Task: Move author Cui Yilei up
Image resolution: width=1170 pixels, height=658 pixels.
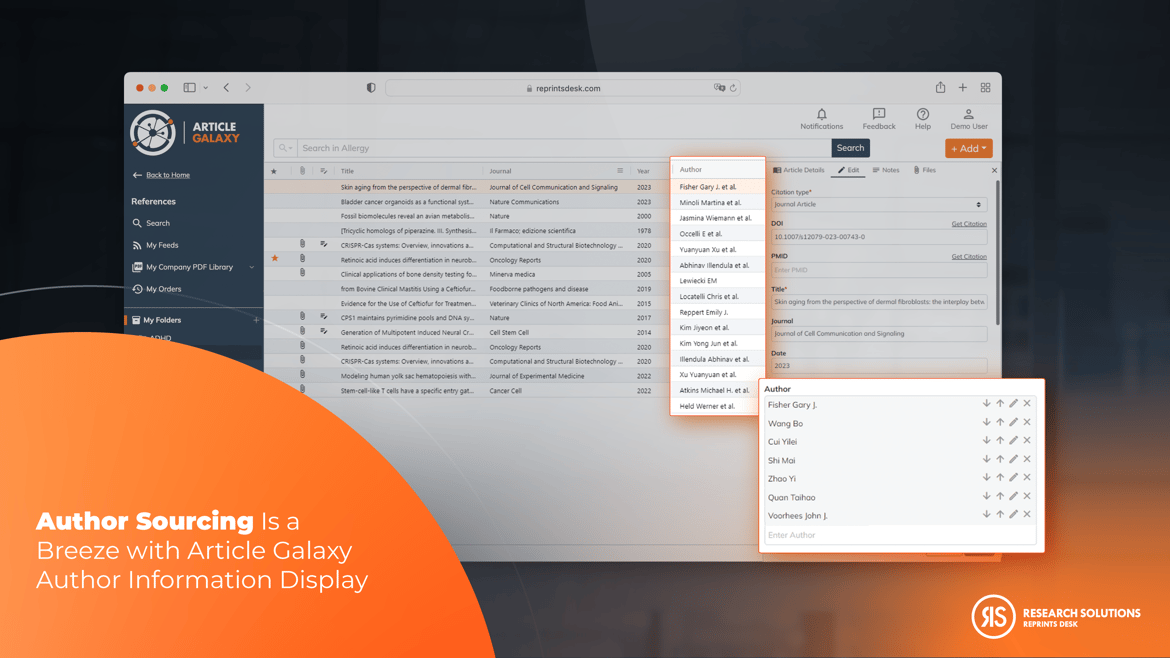Action: point(1000,441)
